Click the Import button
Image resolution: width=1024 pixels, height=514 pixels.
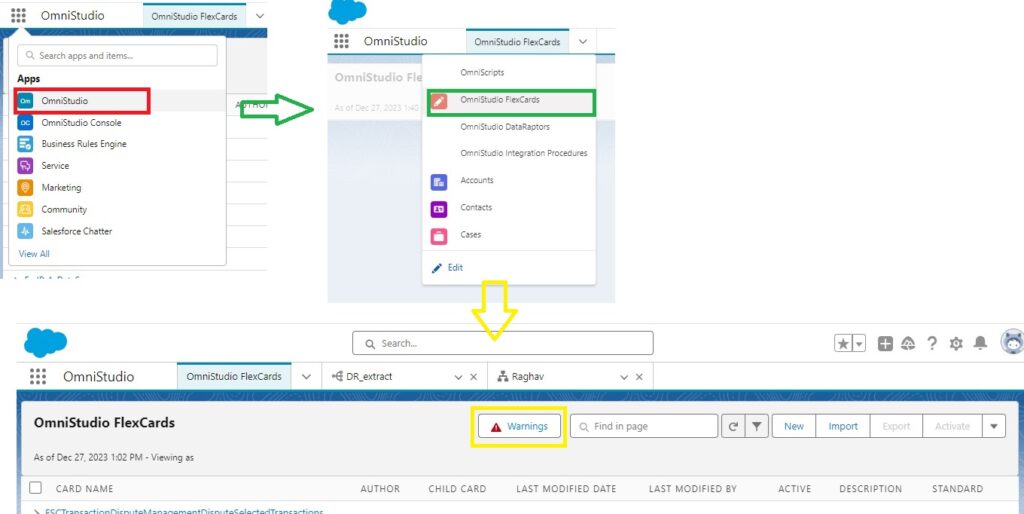click(843, 426)
